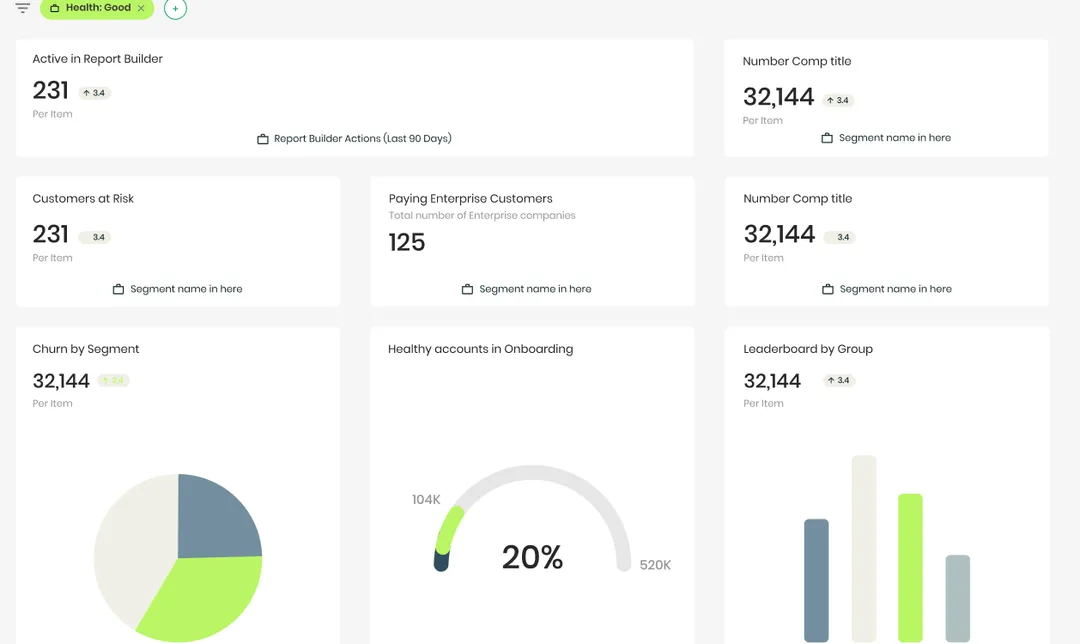
Task: Click the 104K gauge label
Action: [426, 500]
